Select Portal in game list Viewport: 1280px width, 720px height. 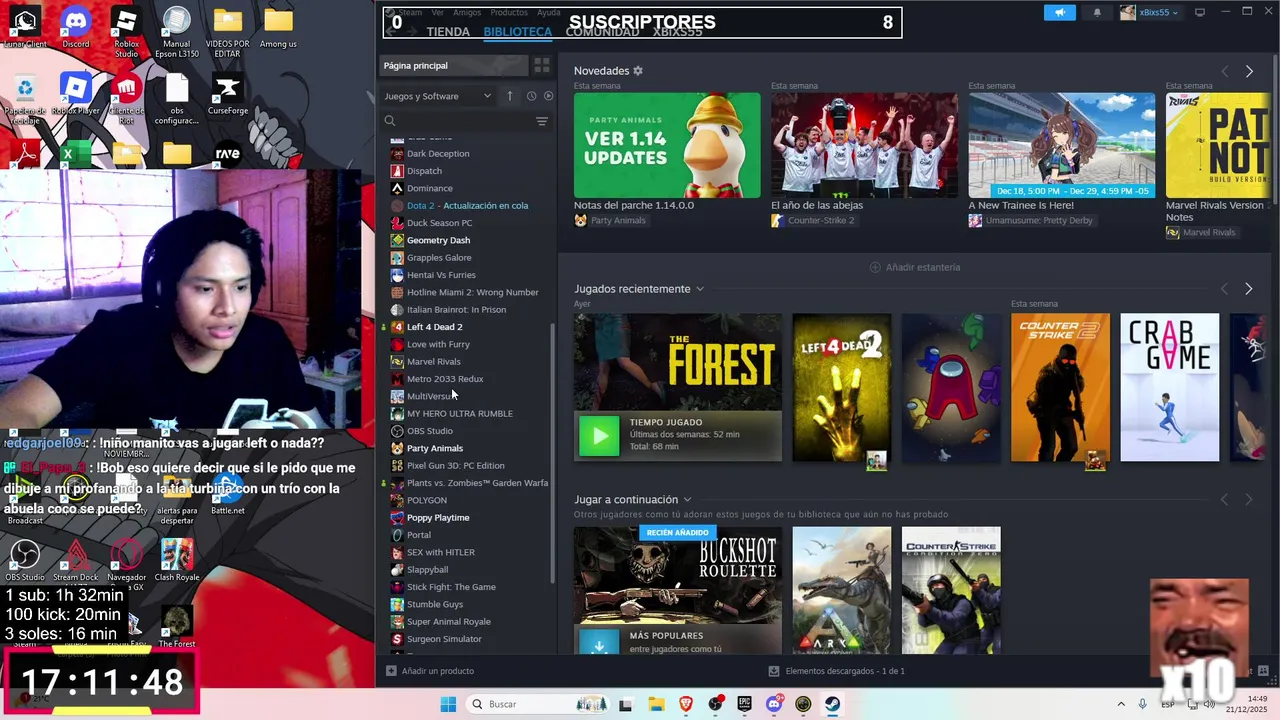click(419, 535)
